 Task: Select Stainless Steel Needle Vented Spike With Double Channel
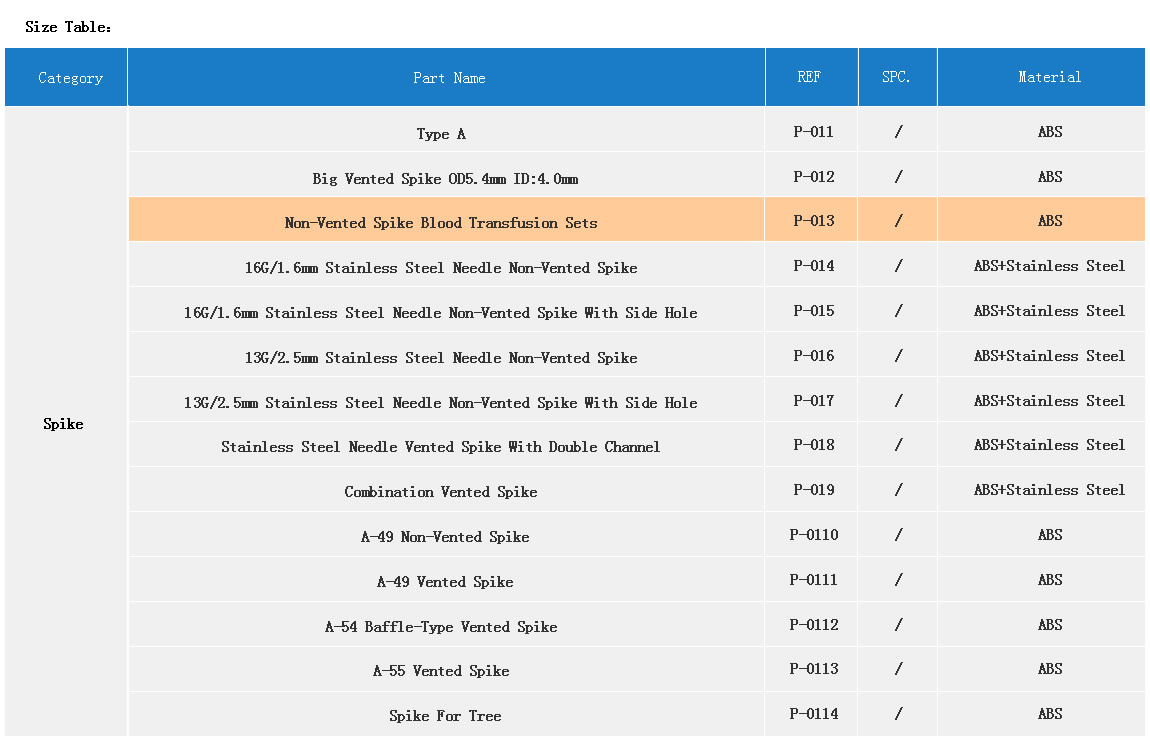pyautogui.click(x=441, y=447)
